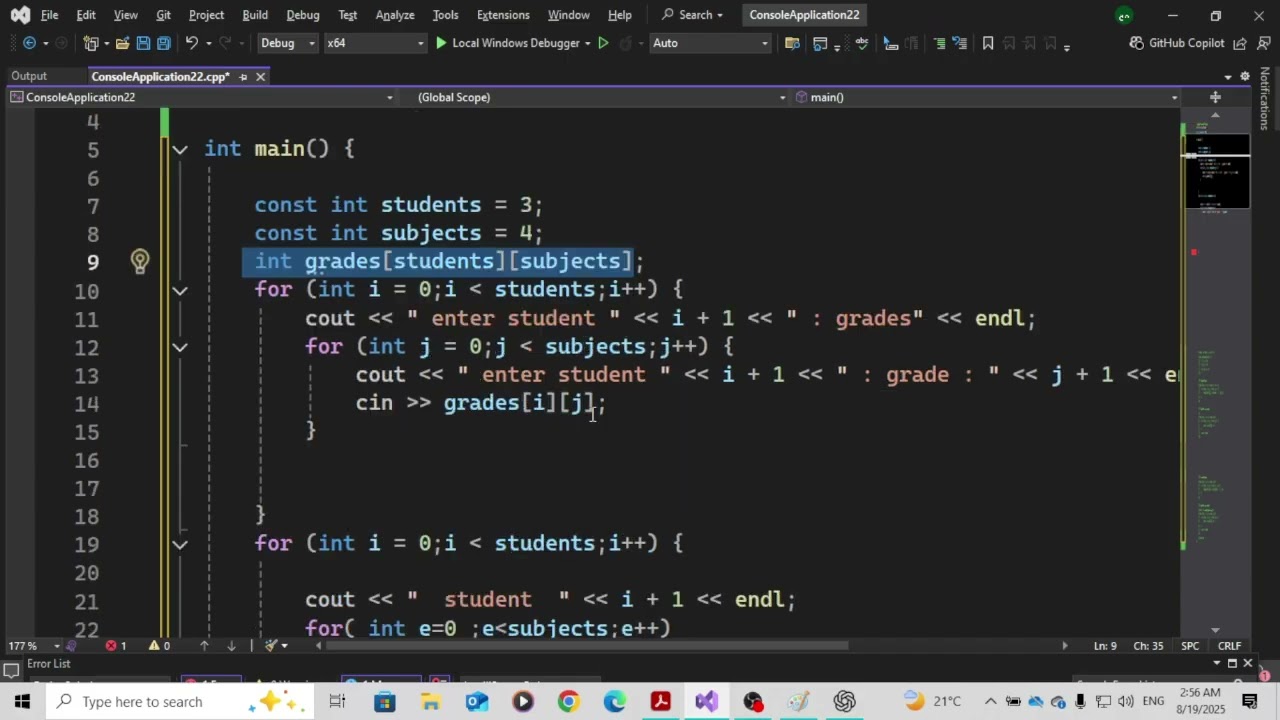Click the error count indicator showing 1
The height and width of the screenshot is (720, 1280).
coord(116,646)
